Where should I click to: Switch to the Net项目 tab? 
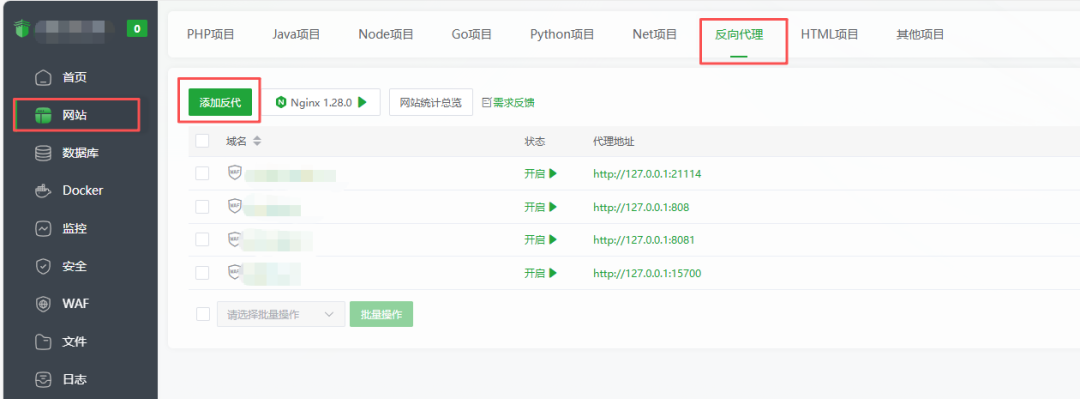click(654, 34)
